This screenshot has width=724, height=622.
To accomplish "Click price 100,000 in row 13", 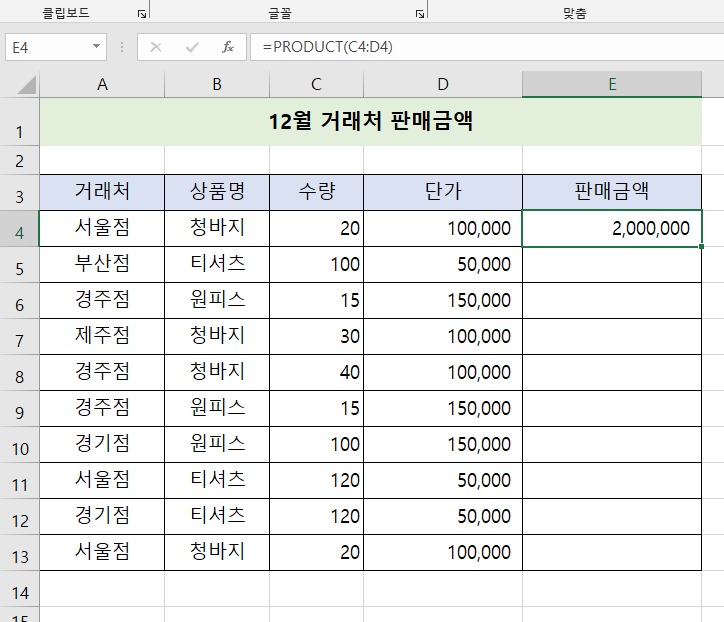I will click(x=443, y=553).
